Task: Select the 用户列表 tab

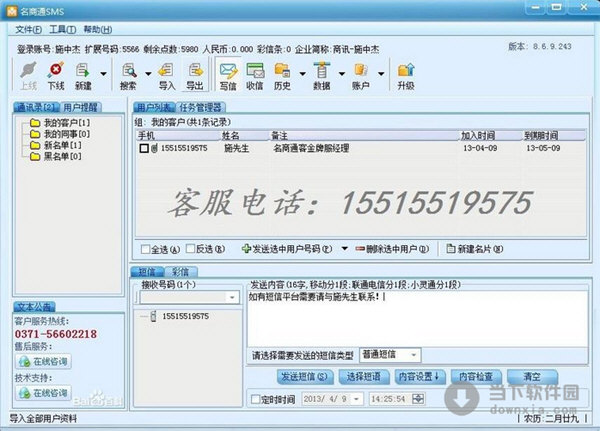Action: 154,108
